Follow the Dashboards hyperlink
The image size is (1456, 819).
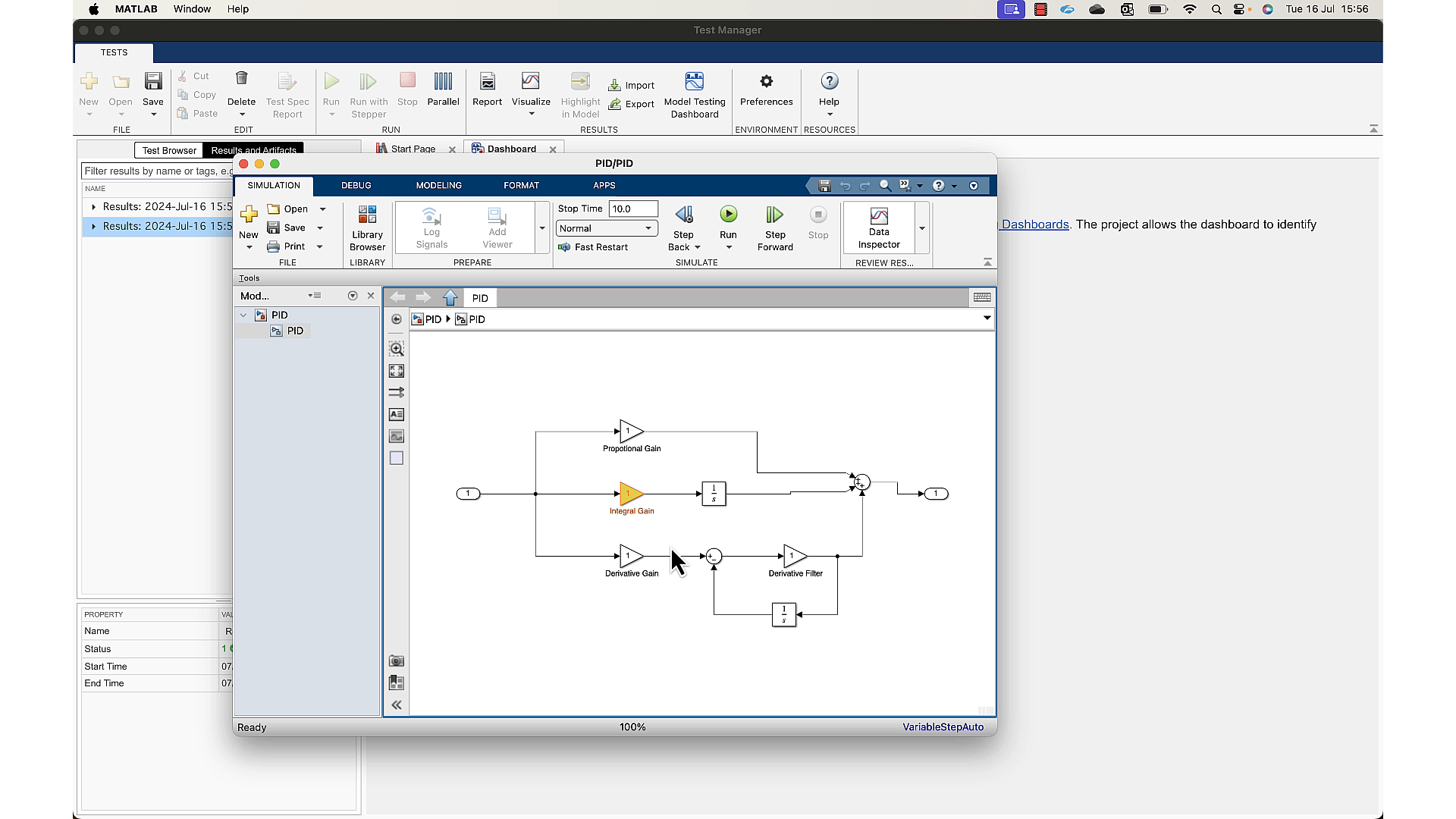point(1034,224)
